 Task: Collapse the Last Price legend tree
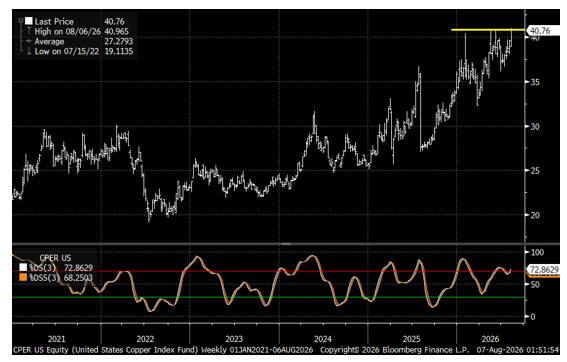point(21,21)
